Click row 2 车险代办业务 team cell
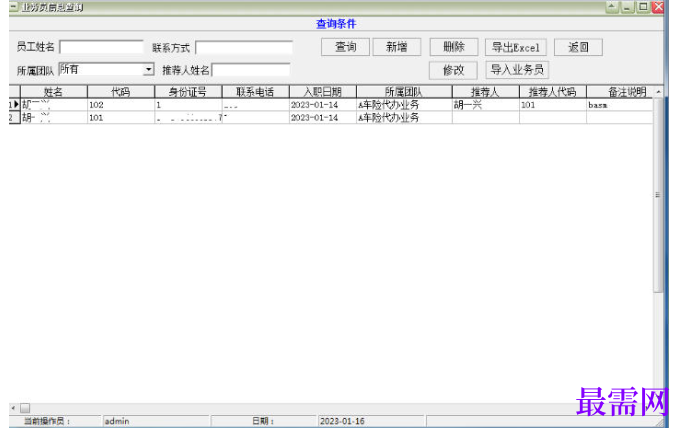688x433 pixels. pos(404,118)
